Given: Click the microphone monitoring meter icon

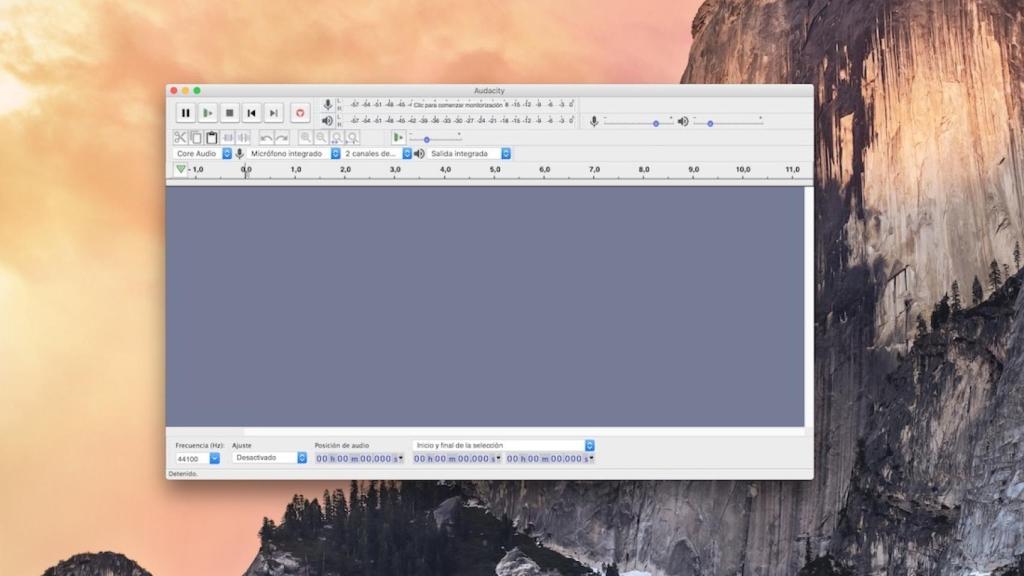Looking at the screenshot, I should point(329,105).
